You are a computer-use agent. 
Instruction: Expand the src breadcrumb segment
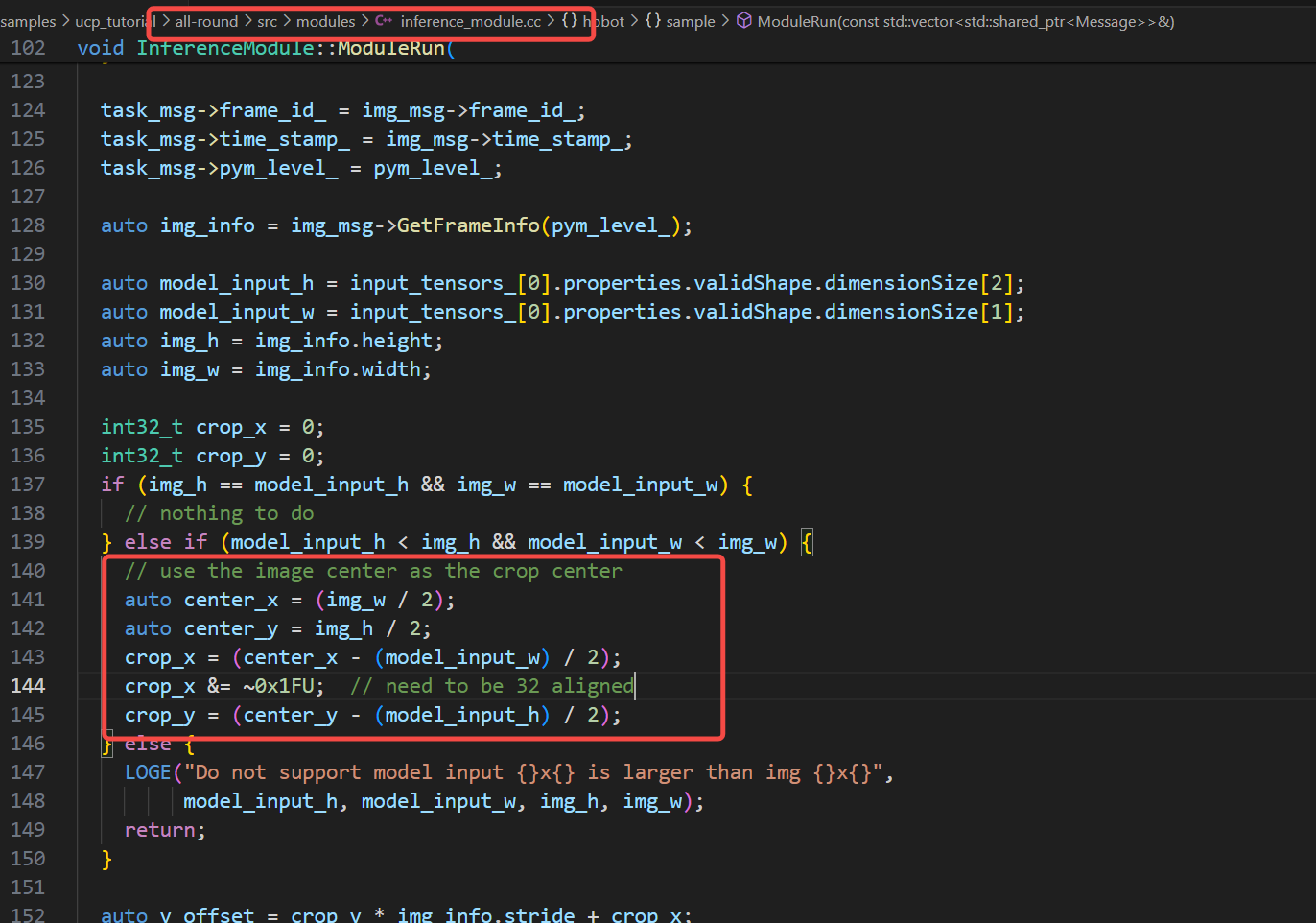pyautogui.click(x=267, y=21)
